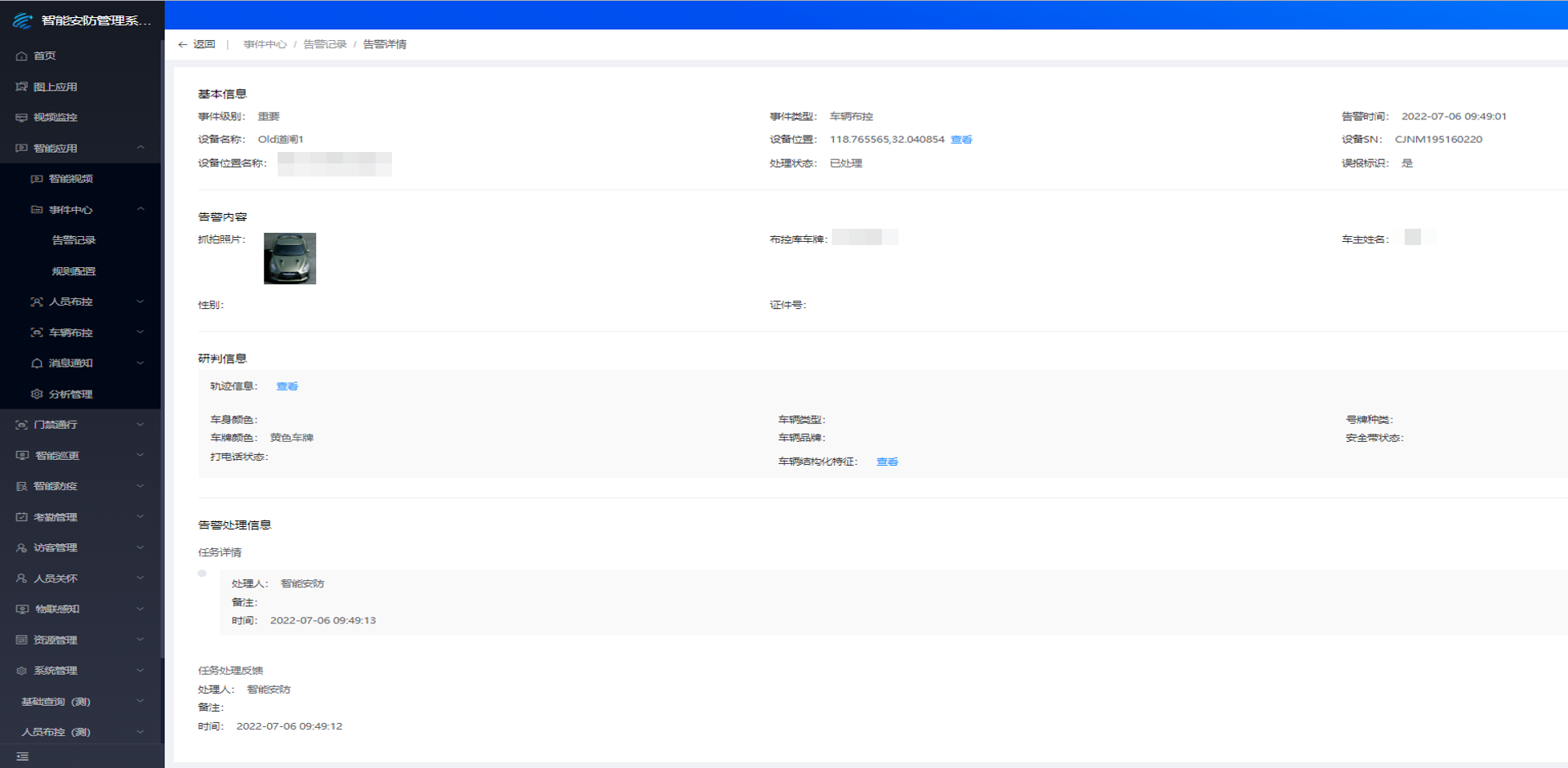Click the 视频监控 monitor icon
Viewport: 1568px width, 768px height.
21,118
